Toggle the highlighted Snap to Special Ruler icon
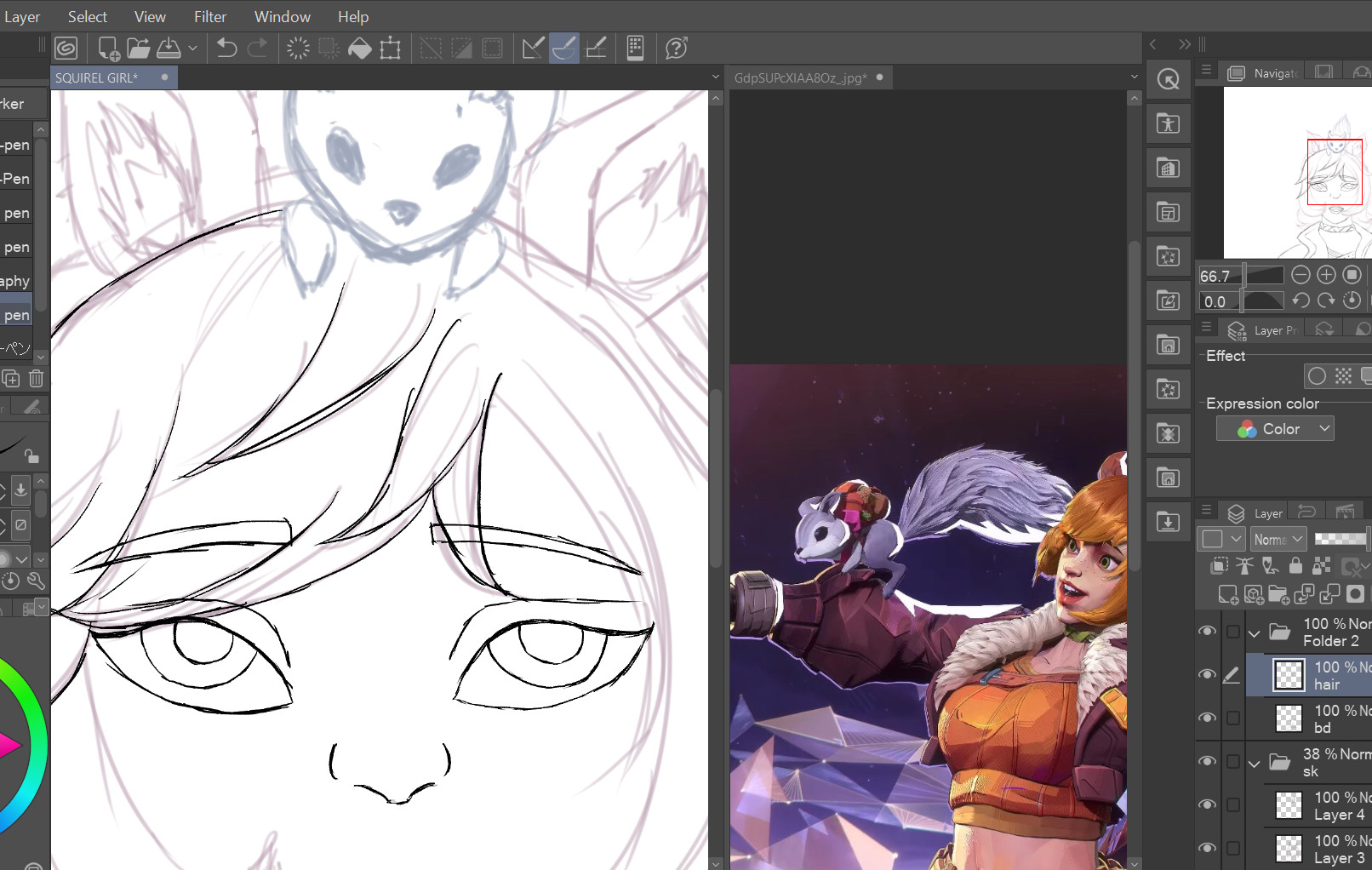The width and height of the screenshot is (1372, 870). [x=563, y=49]
